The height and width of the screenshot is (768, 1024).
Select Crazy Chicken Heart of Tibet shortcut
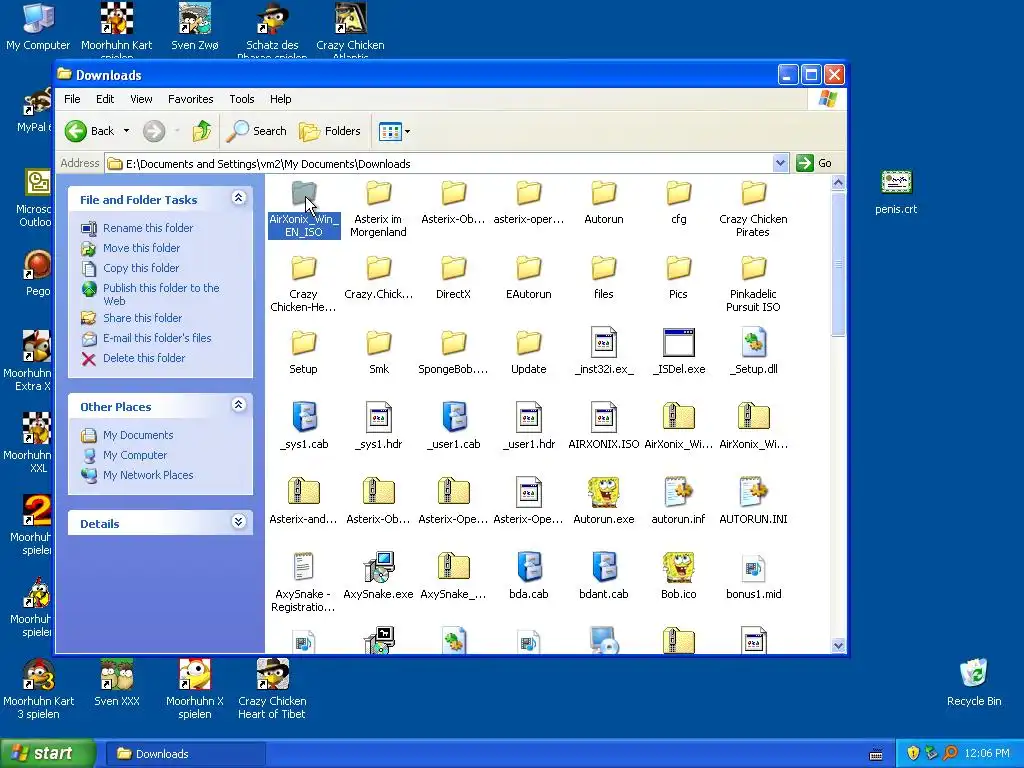coord(272,690)
